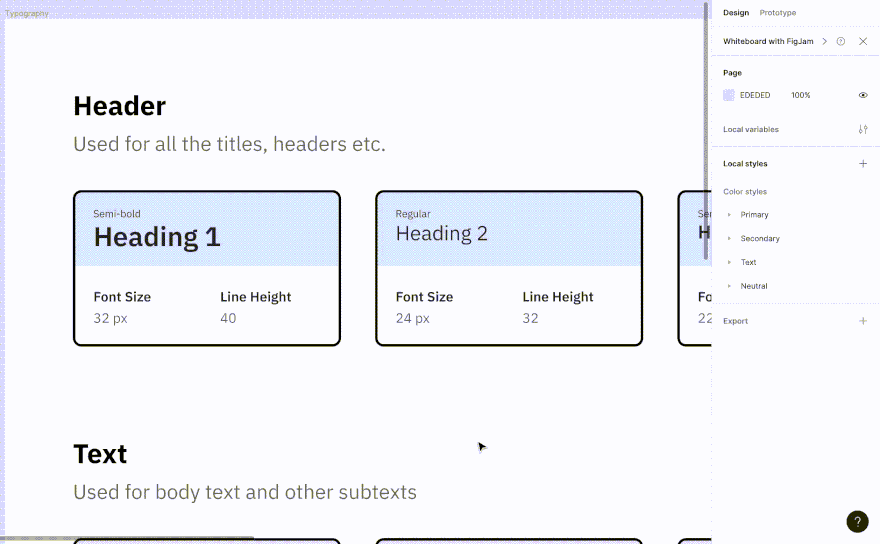The height and width of the screenshot is (544, 880).
Task: Edit the page background opacity 100%
Action: click(801, 95)
